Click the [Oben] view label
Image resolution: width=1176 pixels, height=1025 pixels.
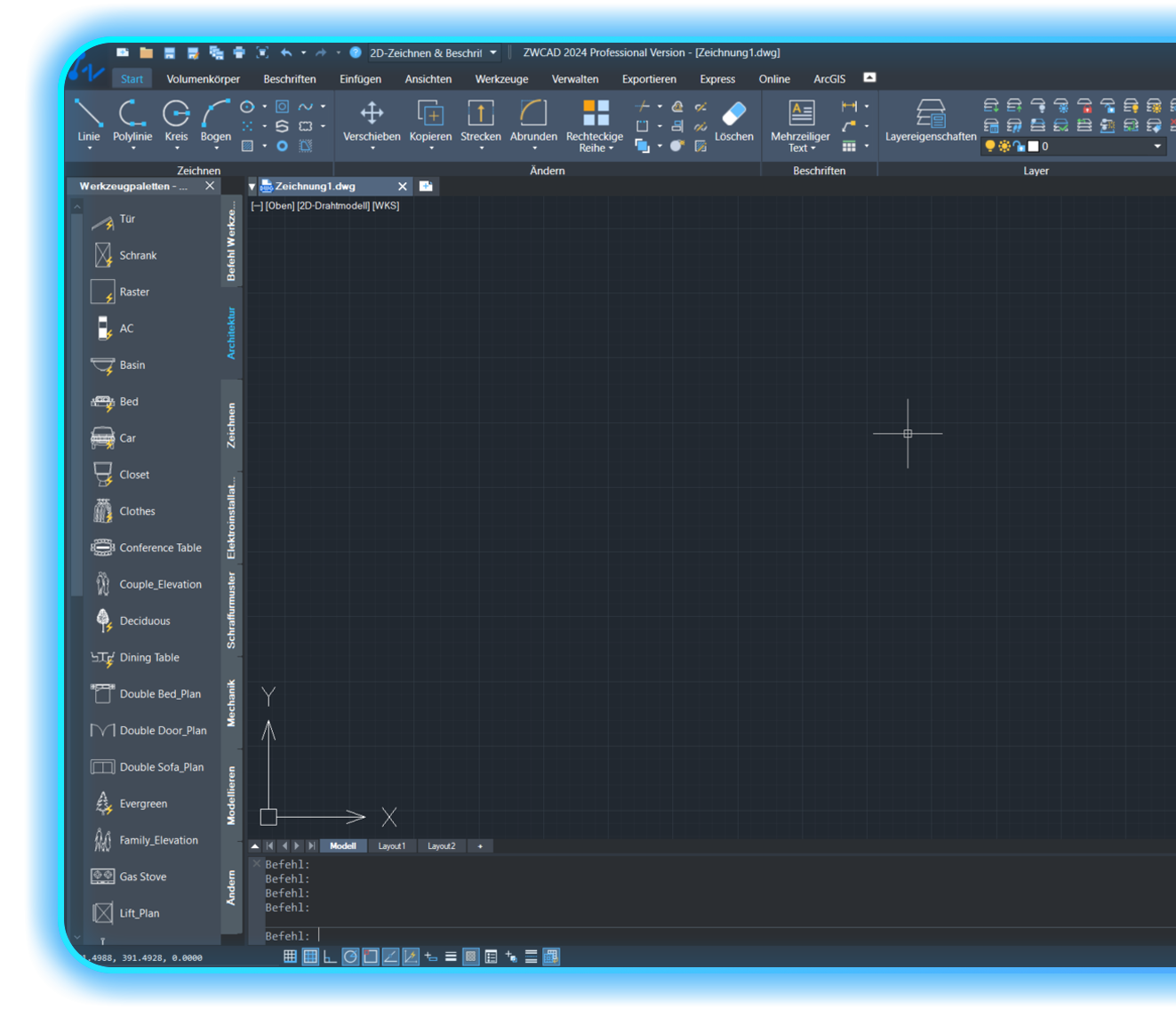tap(280, 205)
